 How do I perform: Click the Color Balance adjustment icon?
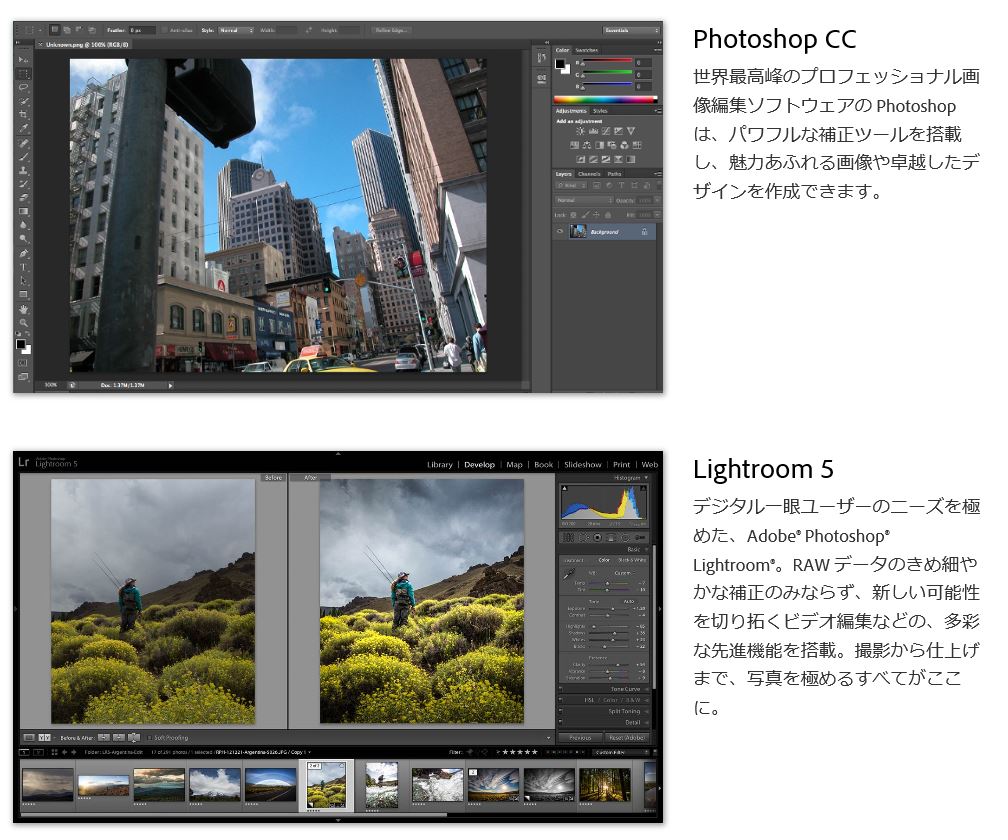coord(586,145)
